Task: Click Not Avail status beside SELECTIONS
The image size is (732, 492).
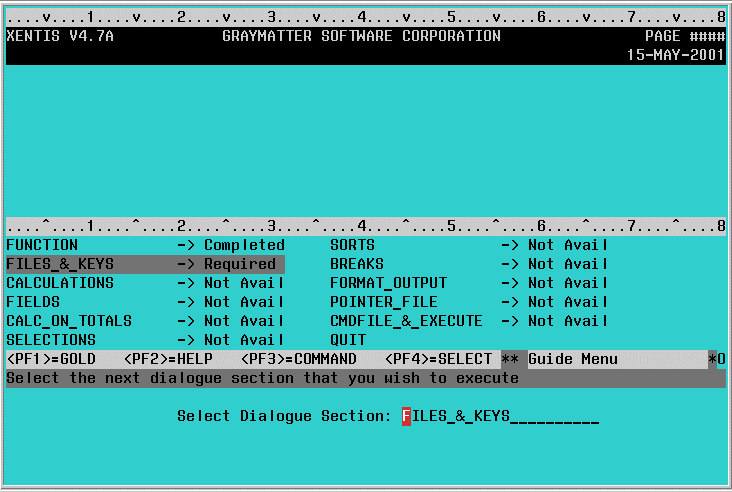Action: 244,340
